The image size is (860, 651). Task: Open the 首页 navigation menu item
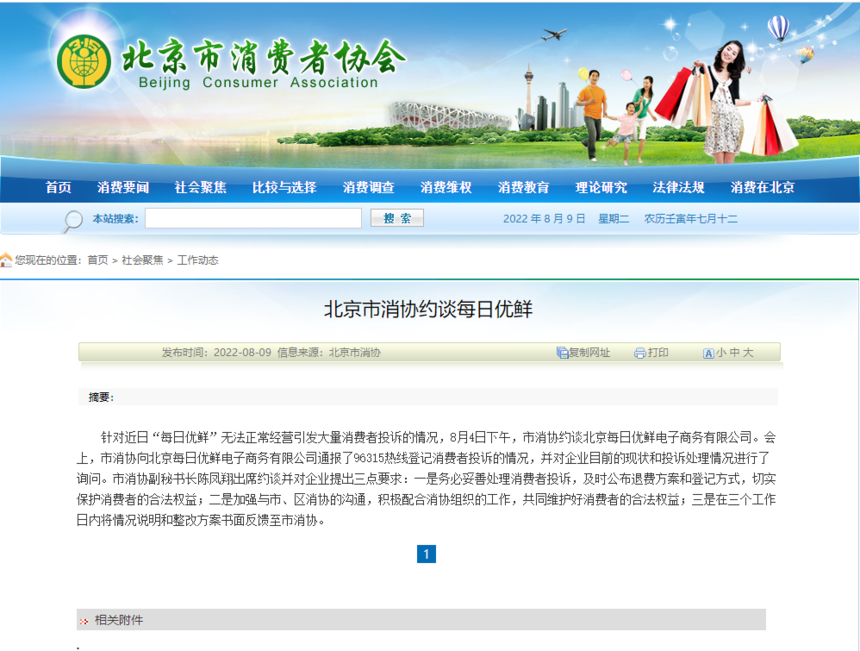point(58,188)
